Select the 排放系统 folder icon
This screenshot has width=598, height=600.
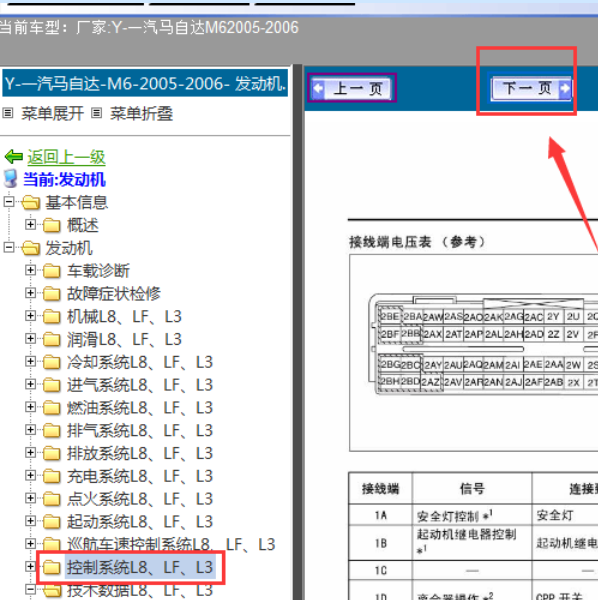click(x=52, y=453)
